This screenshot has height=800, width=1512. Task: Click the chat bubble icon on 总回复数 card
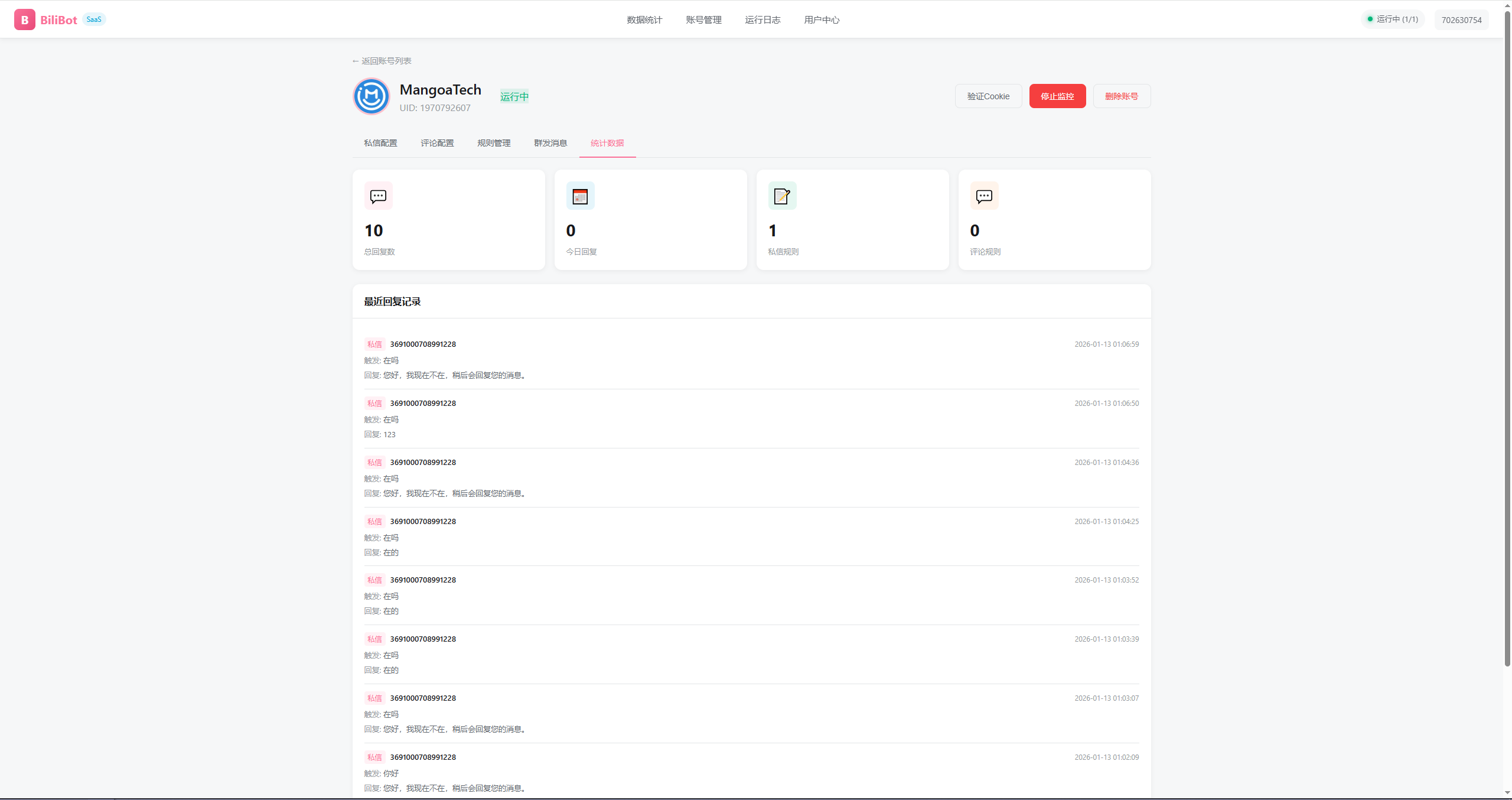(x=377, y=196)
